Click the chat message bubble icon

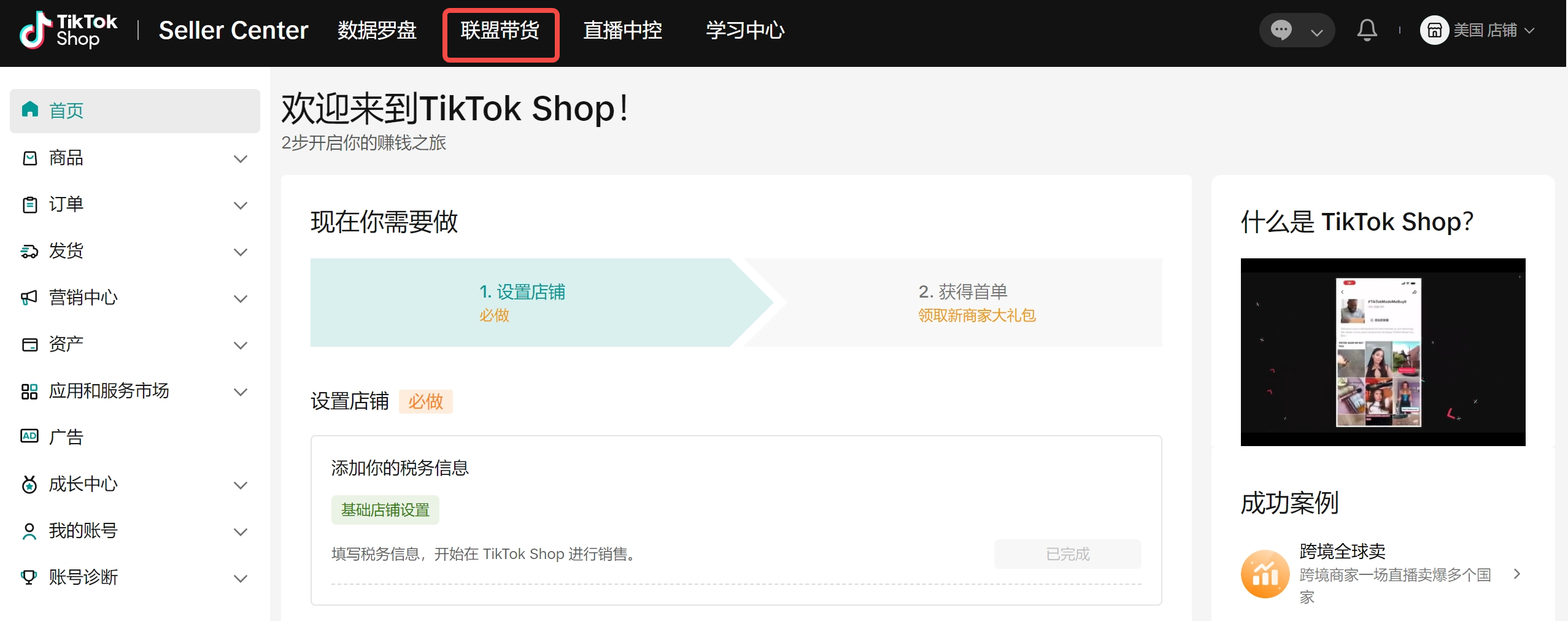pos(1281,30)
